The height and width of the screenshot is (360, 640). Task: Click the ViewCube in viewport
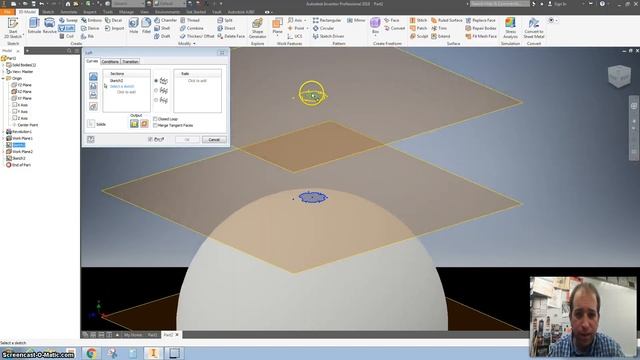tap(619, 76)
